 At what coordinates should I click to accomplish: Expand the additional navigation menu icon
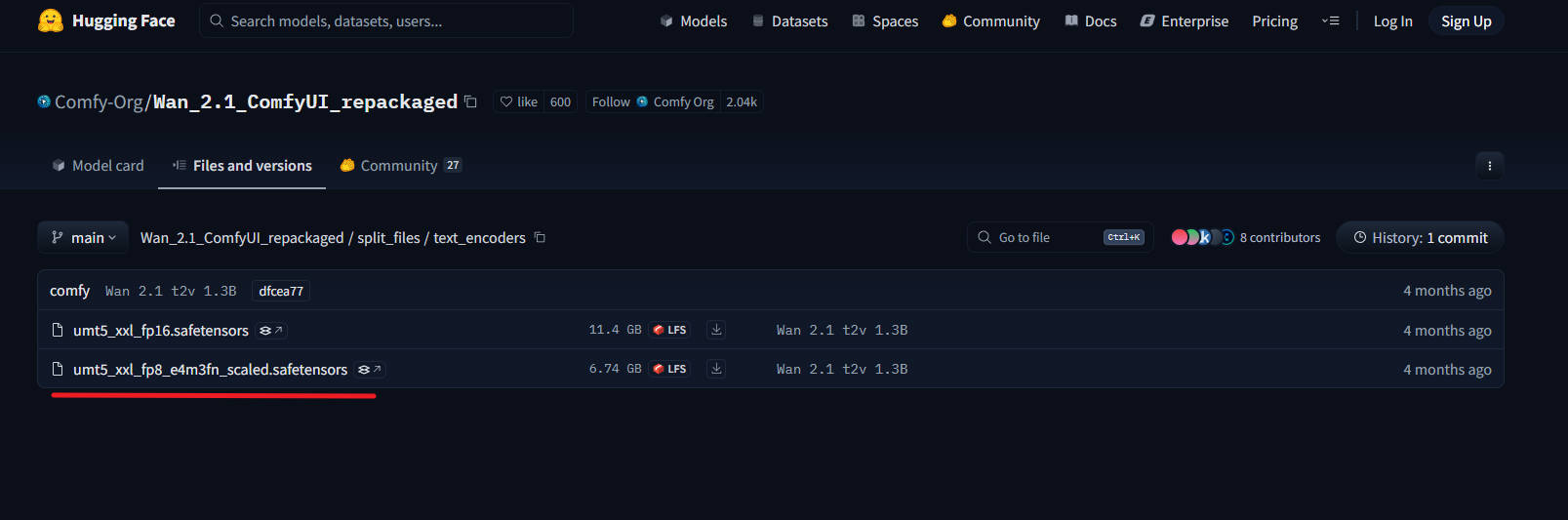pyautogui.click(x=1331, y=20)
